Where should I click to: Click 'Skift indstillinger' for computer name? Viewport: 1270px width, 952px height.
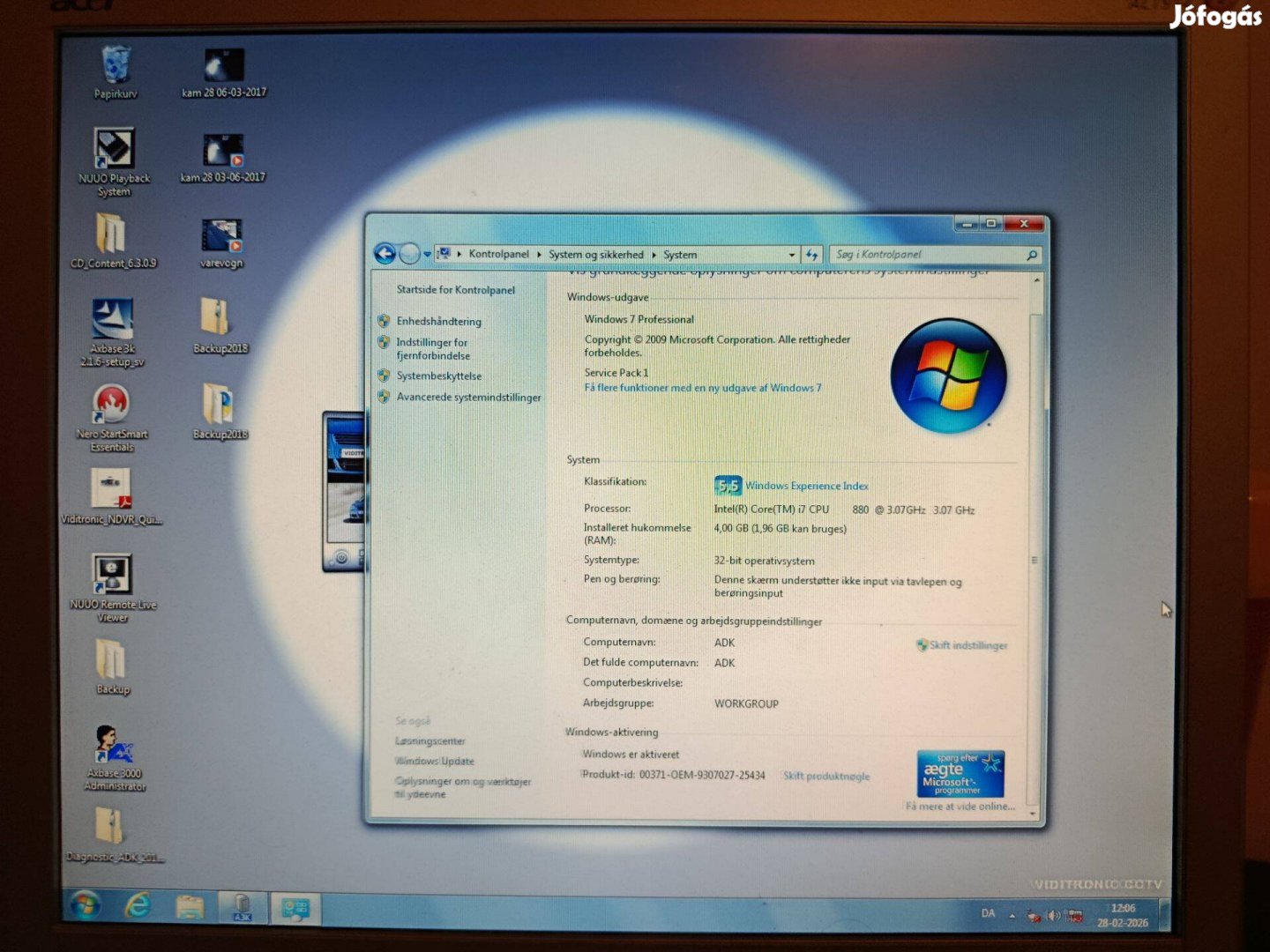[x=967, y=645]
